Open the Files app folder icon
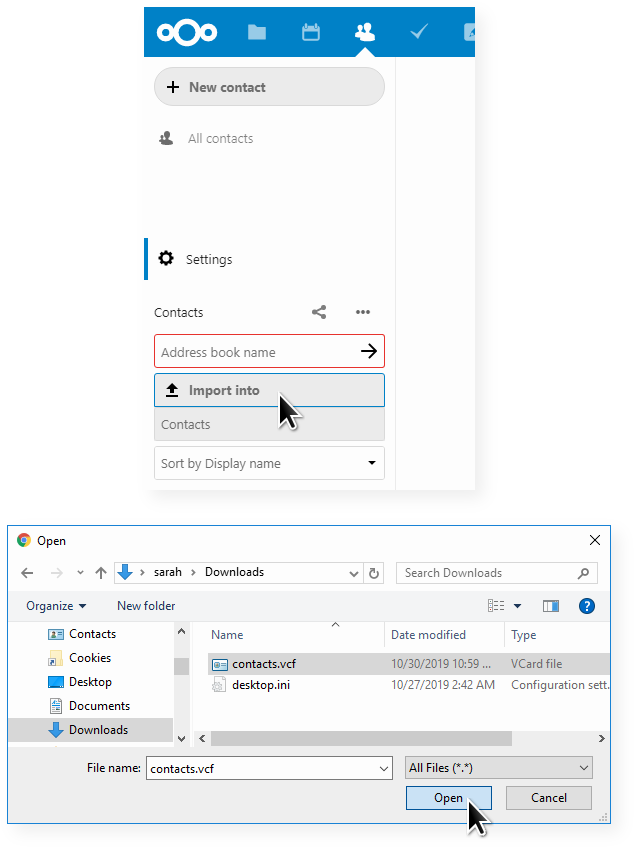This screenshot has height=847, width=634. click(257, 32)
